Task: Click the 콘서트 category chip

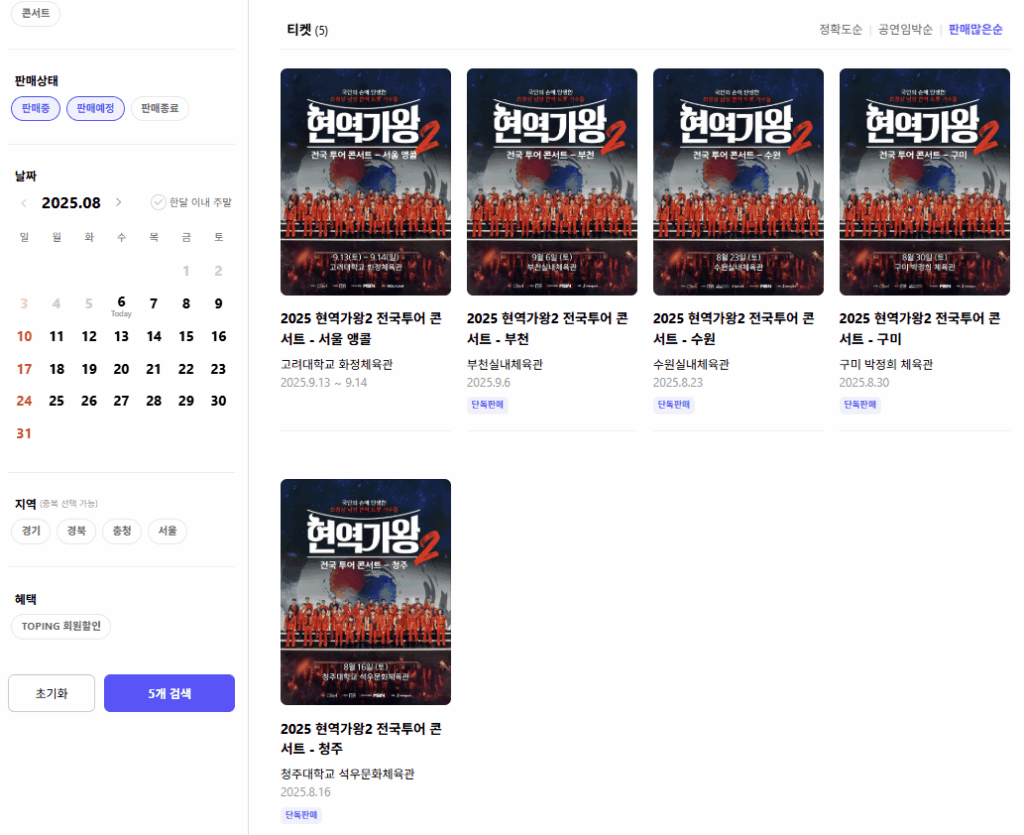Action: (x=35, y=14)
